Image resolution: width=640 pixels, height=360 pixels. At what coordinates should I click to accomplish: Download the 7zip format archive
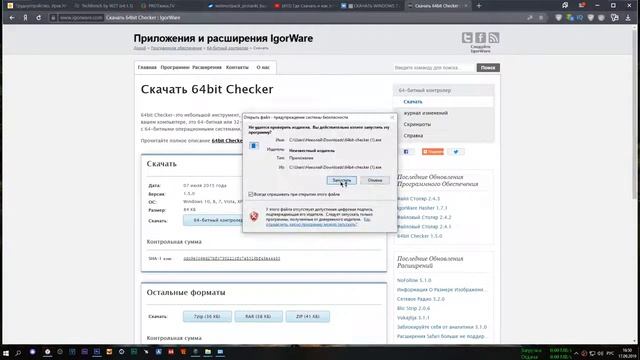point(207,316)
